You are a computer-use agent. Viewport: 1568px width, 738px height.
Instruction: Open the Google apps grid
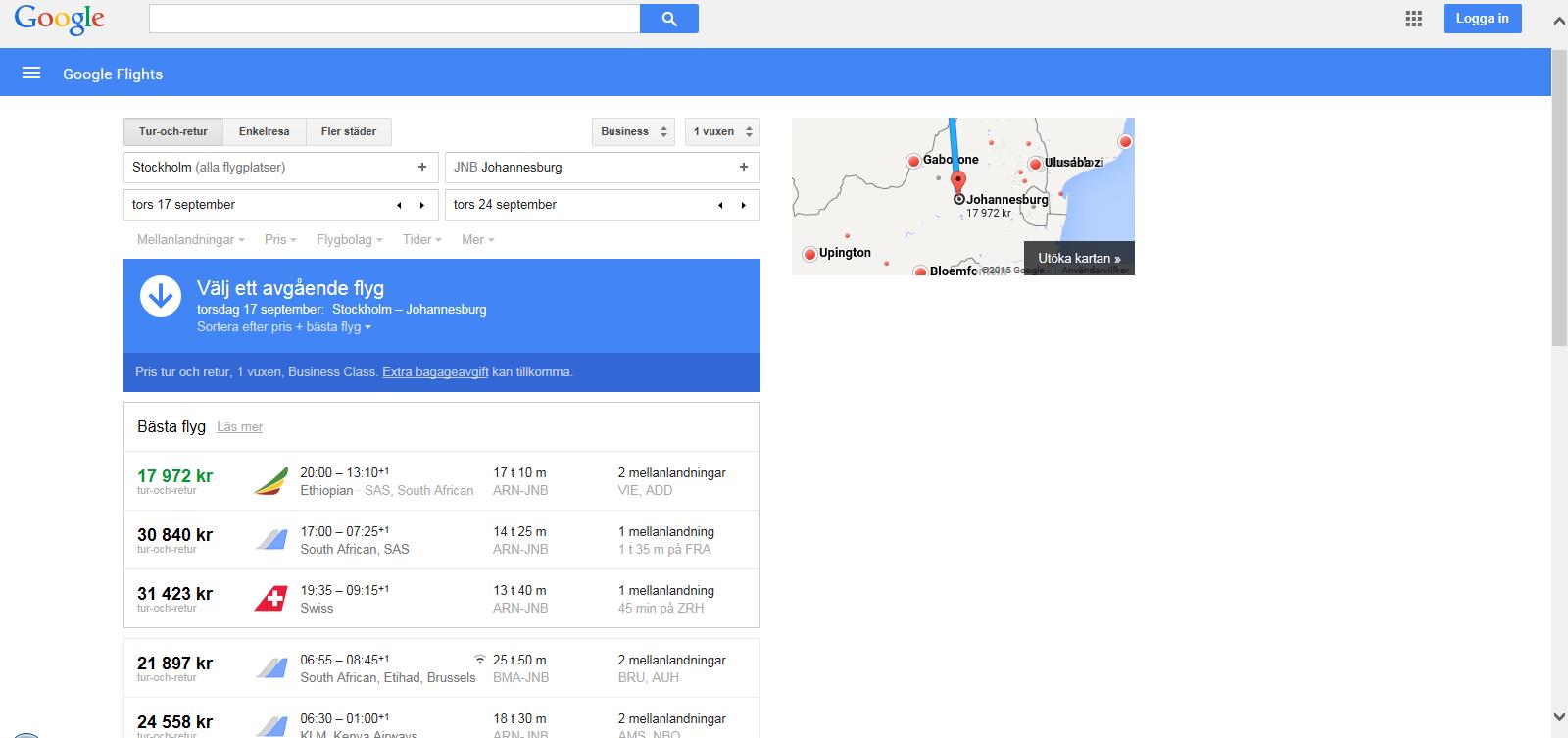[x=1413, y=19]
